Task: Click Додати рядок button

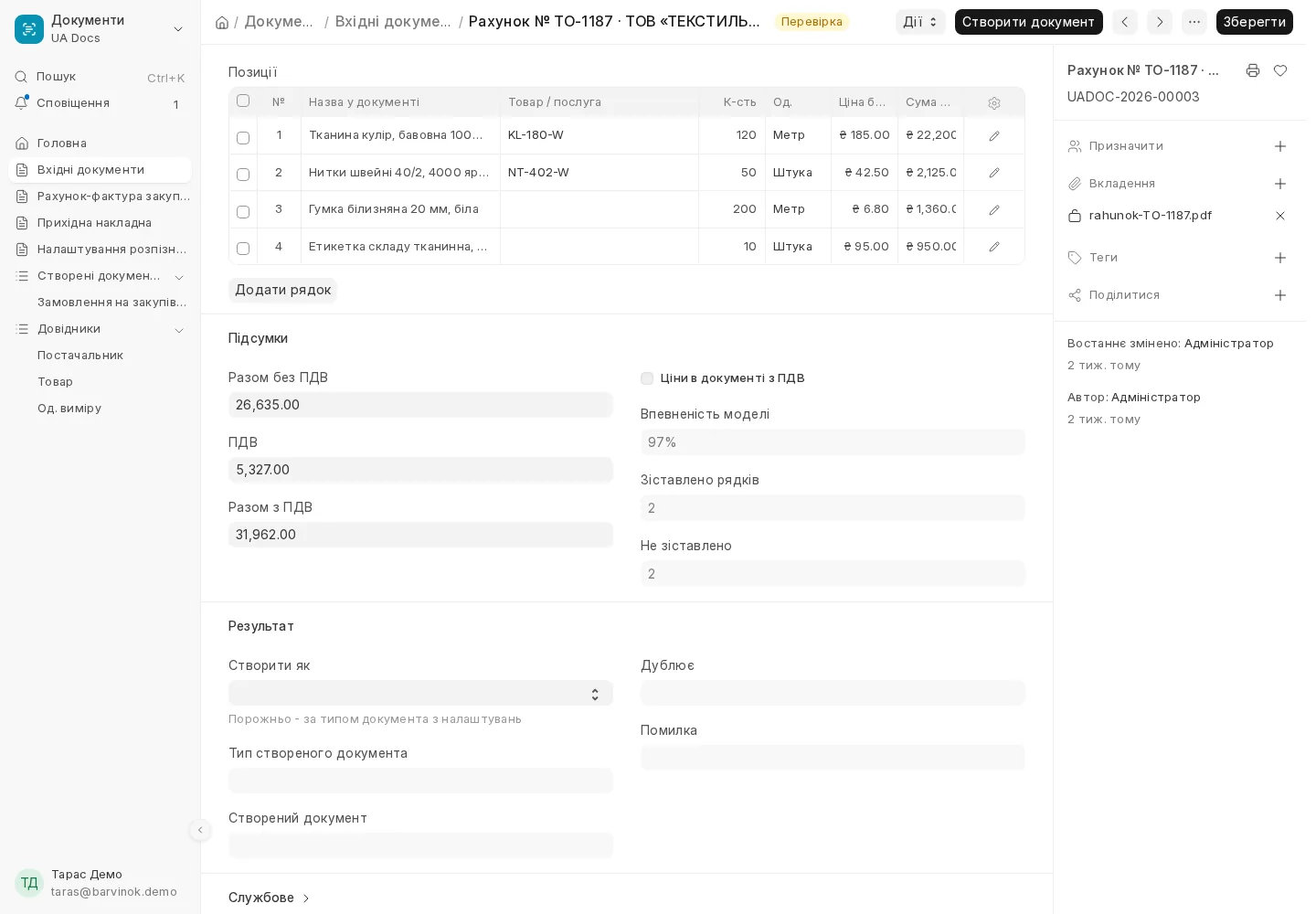Action: point(283,290)
